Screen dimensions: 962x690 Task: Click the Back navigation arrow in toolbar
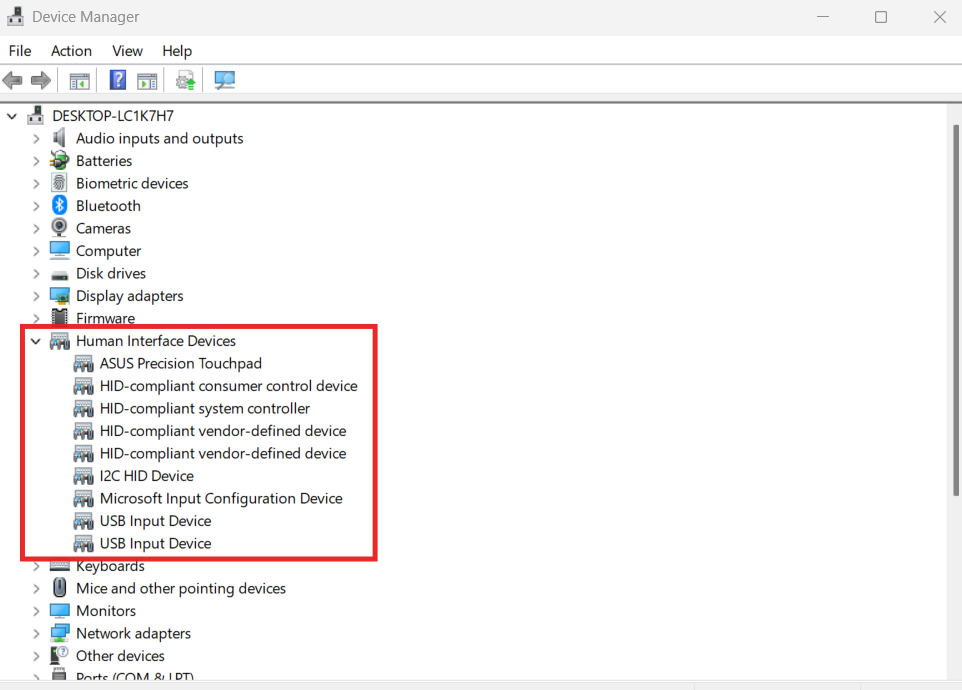point(12,80)
